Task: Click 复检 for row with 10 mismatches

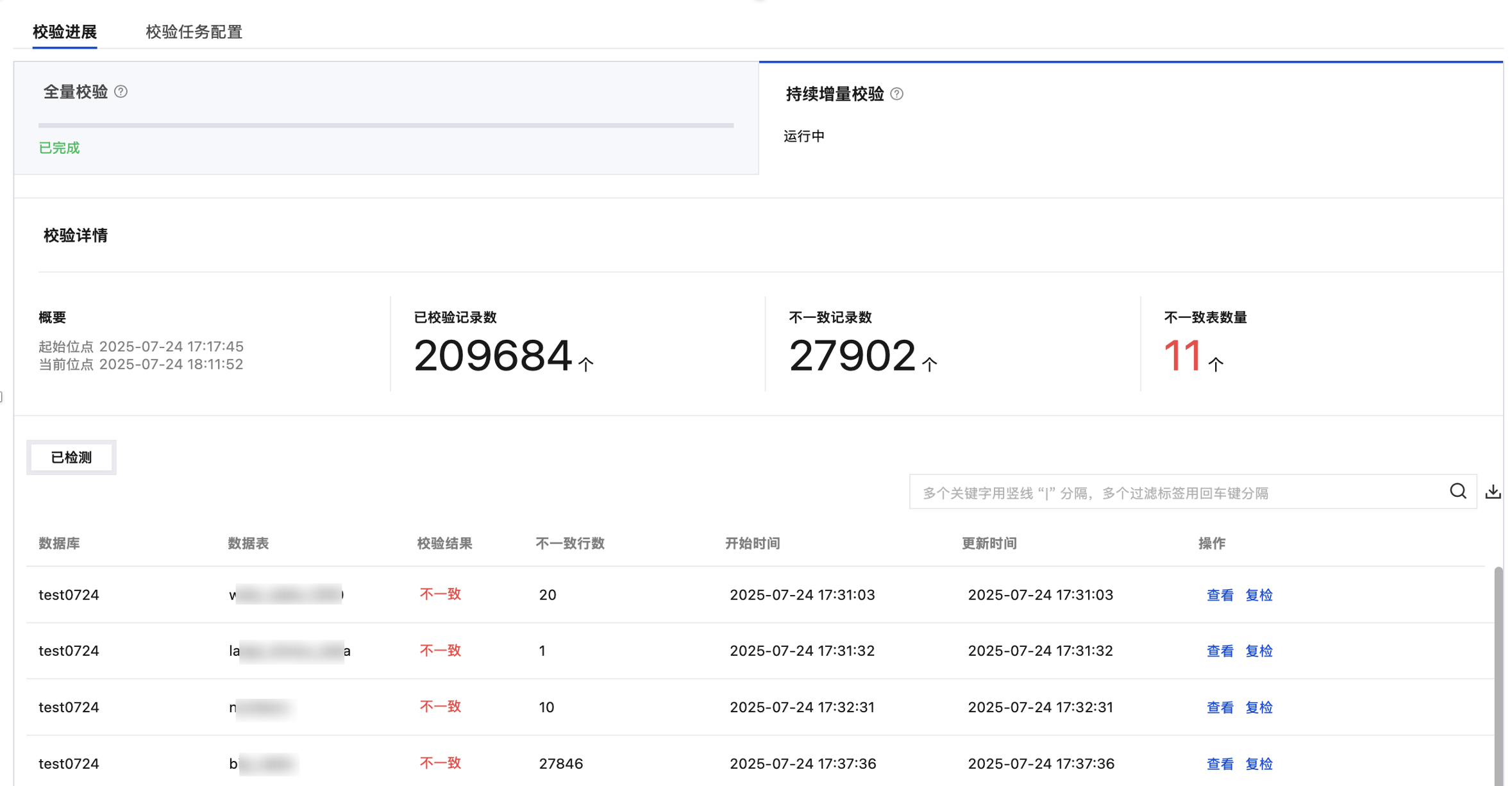Action: (1258, 707)
